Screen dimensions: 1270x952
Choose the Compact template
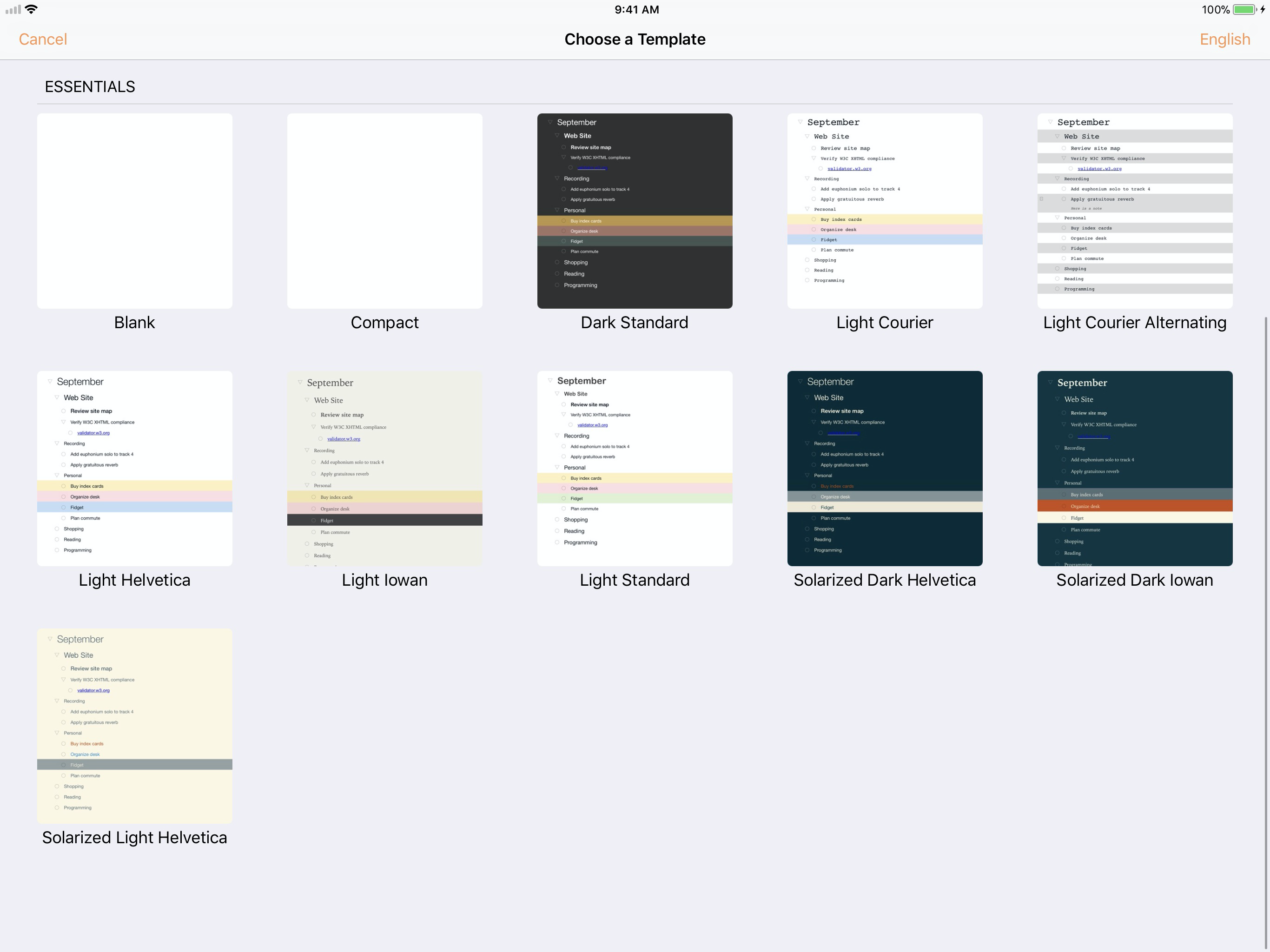coord(384,211)
